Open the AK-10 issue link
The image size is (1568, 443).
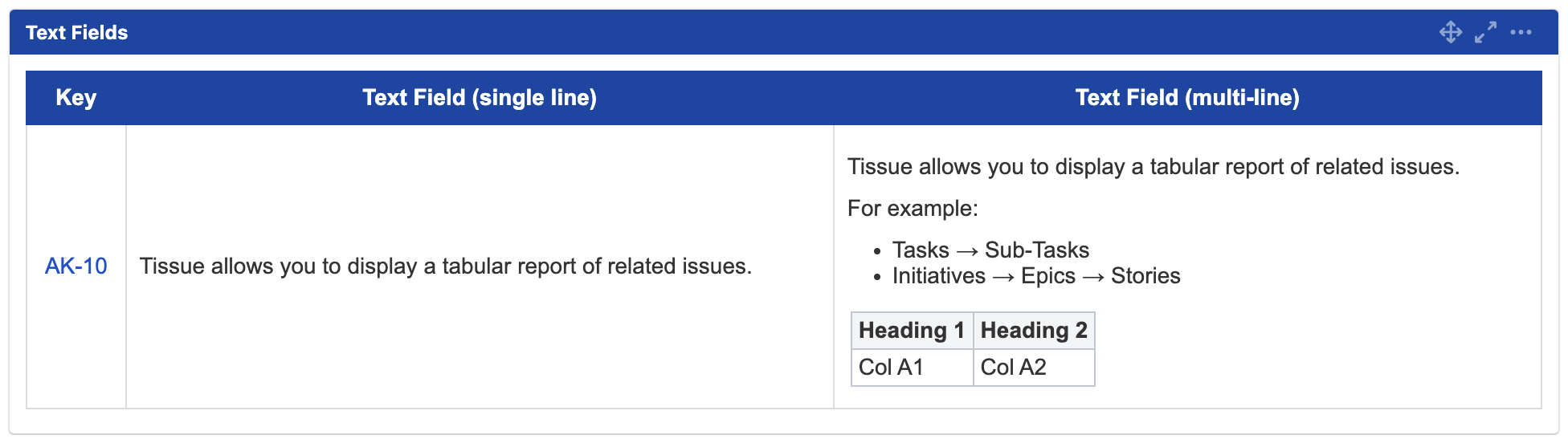76,266
